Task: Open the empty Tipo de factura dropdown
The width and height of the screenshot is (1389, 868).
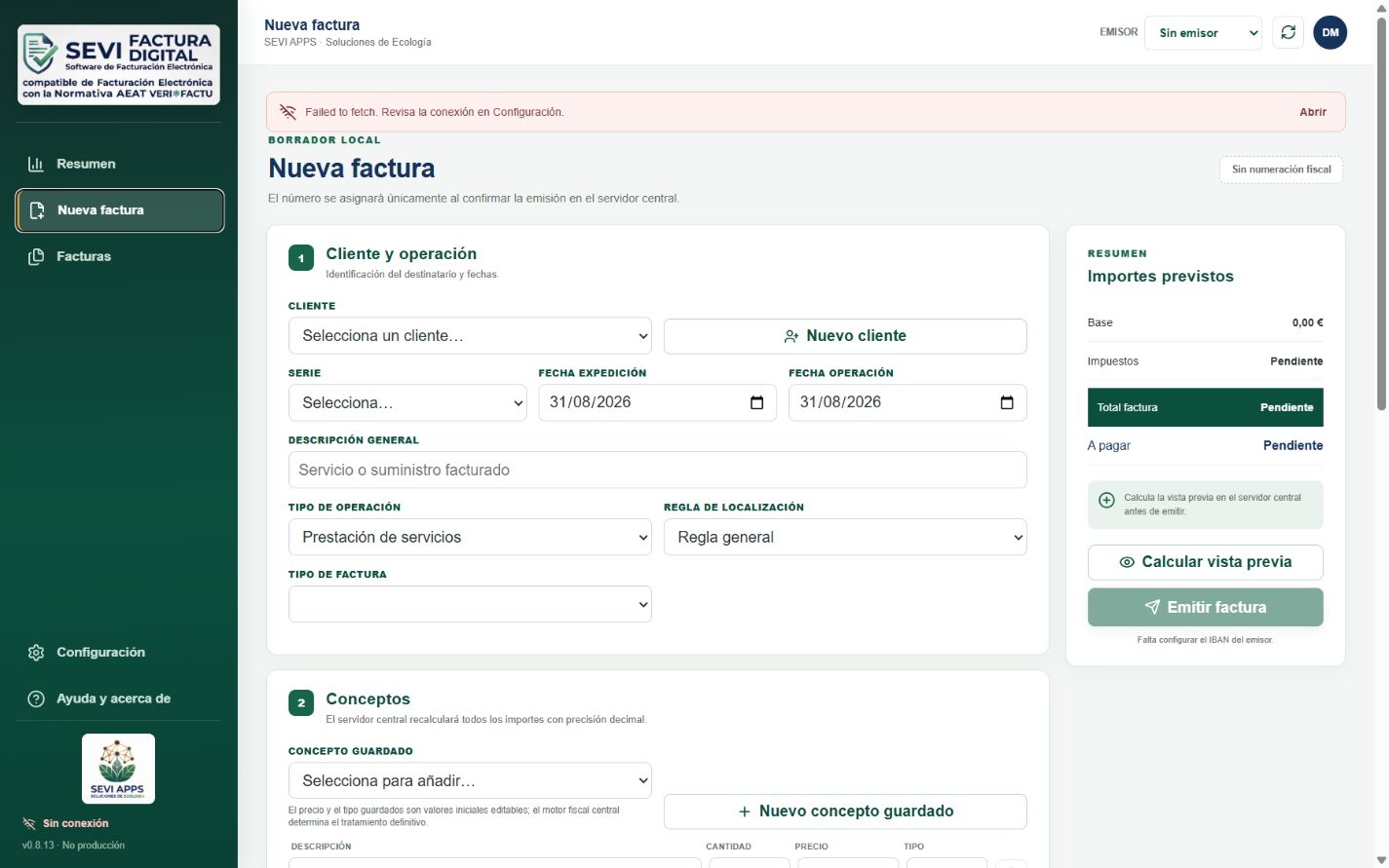Action: [x=470, y=604]
